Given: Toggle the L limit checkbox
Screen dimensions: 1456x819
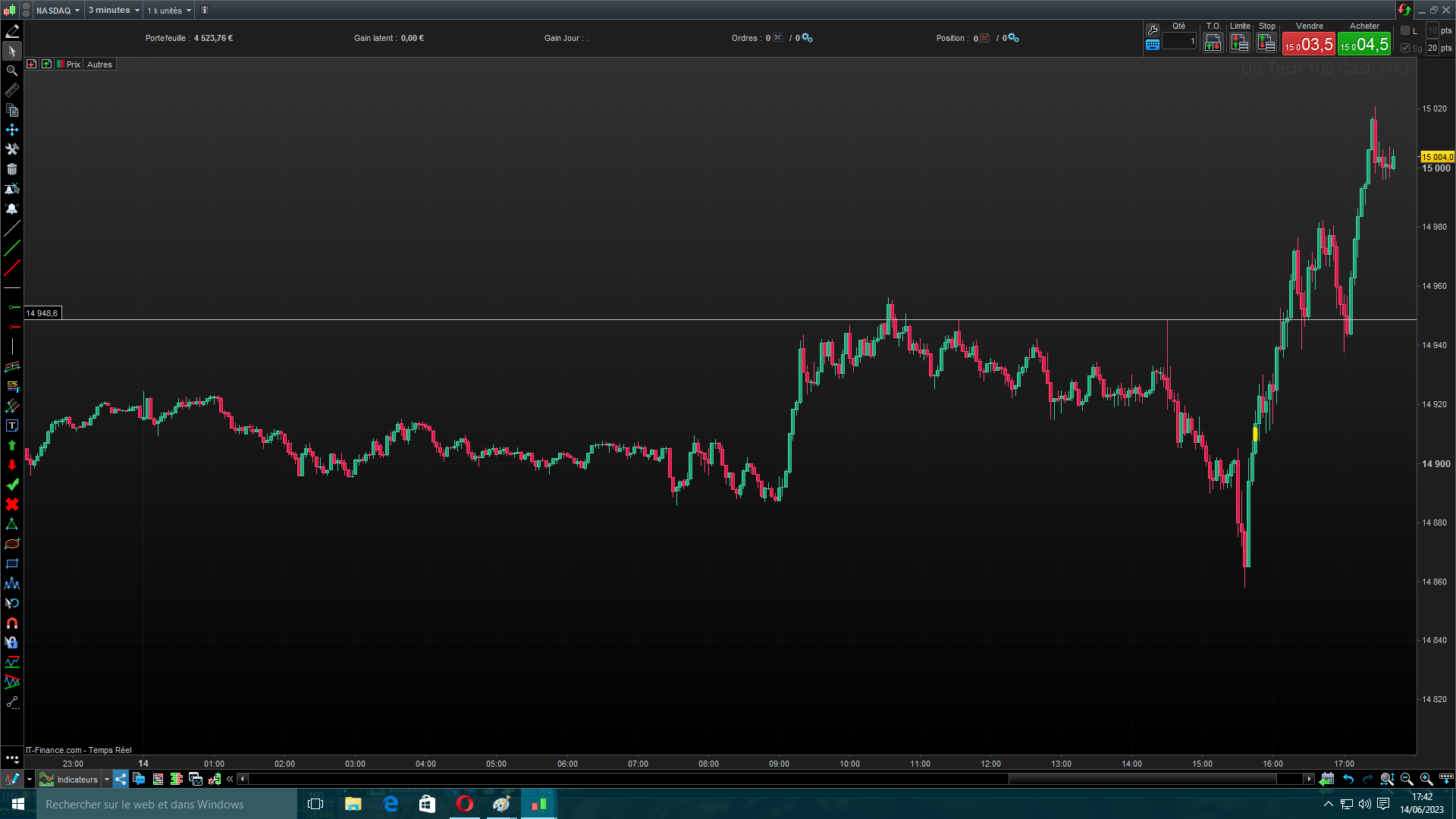Looking at the screenshot, I should [1405, 30].
